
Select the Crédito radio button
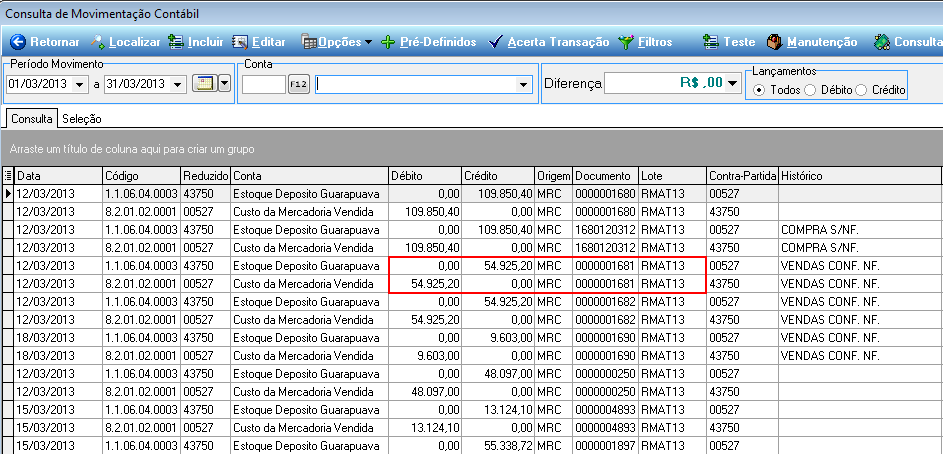pos(861,90)
